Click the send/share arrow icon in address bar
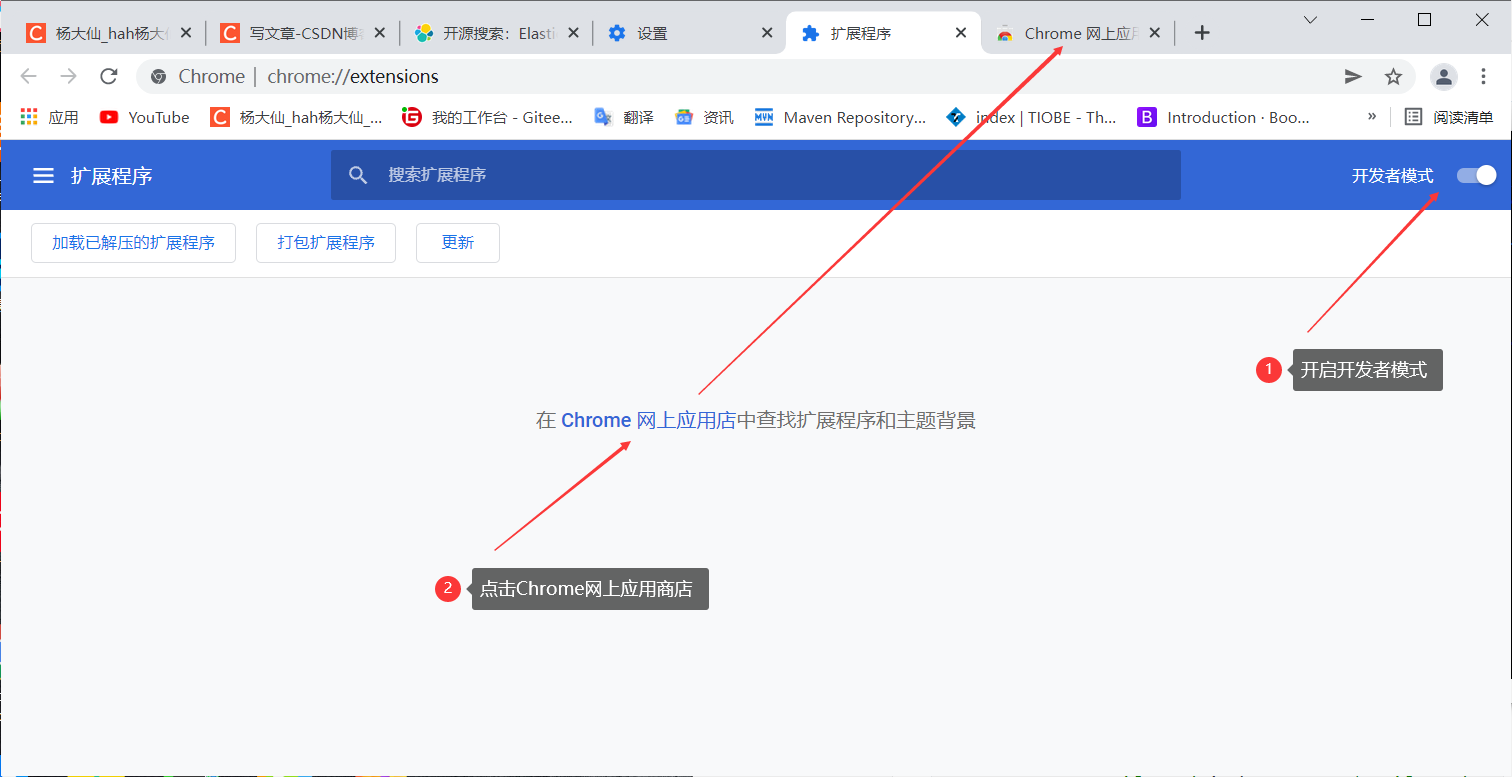Viewport: 1512px width, 777px height. tap(1353, 76)
